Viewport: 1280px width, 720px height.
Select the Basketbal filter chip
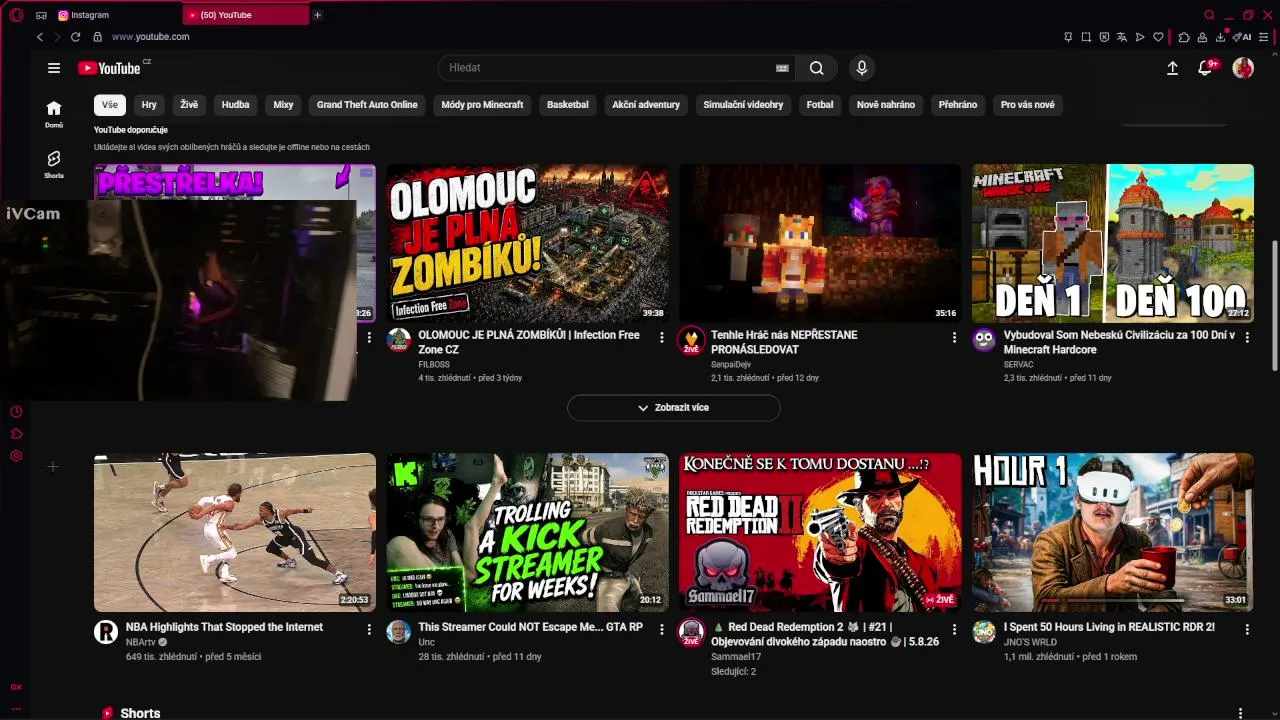click(x=568, y=105)
